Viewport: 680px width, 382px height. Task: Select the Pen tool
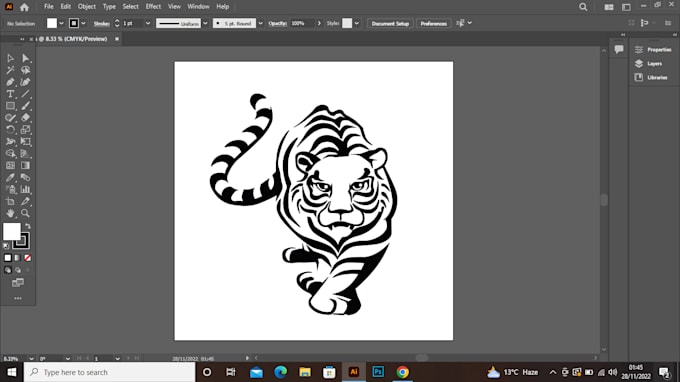click(10, 82)
